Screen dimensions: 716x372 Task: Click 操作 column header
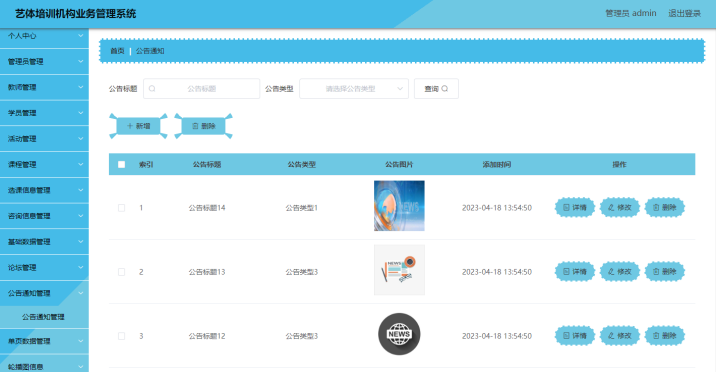coord(619,164)
